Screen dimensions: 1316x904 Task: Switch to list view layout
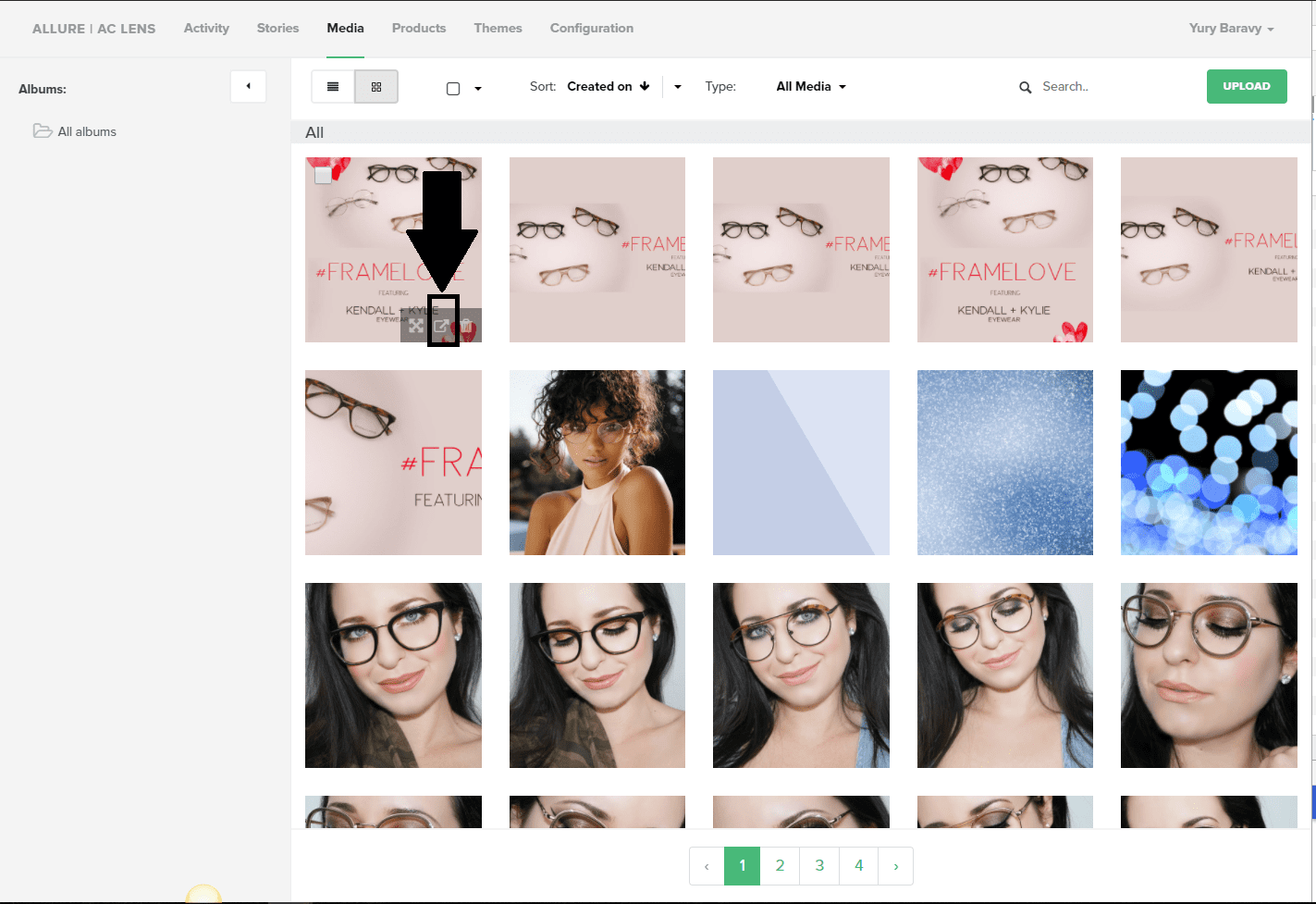(333, 87)
